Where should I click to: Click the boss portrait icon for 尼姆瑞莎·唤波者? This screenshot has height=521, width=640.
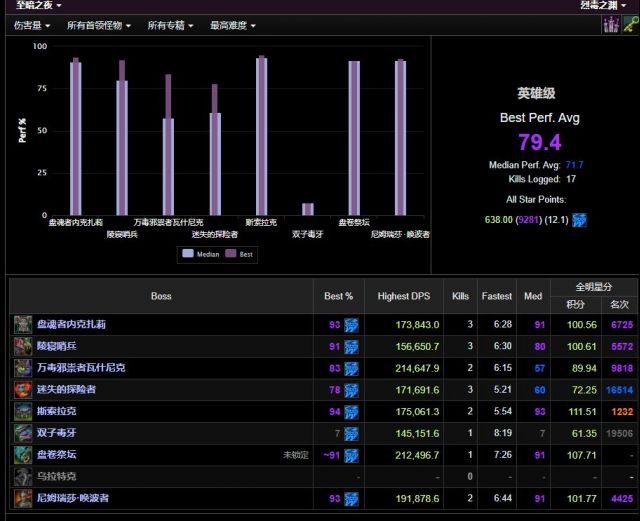tap(23, 499)
